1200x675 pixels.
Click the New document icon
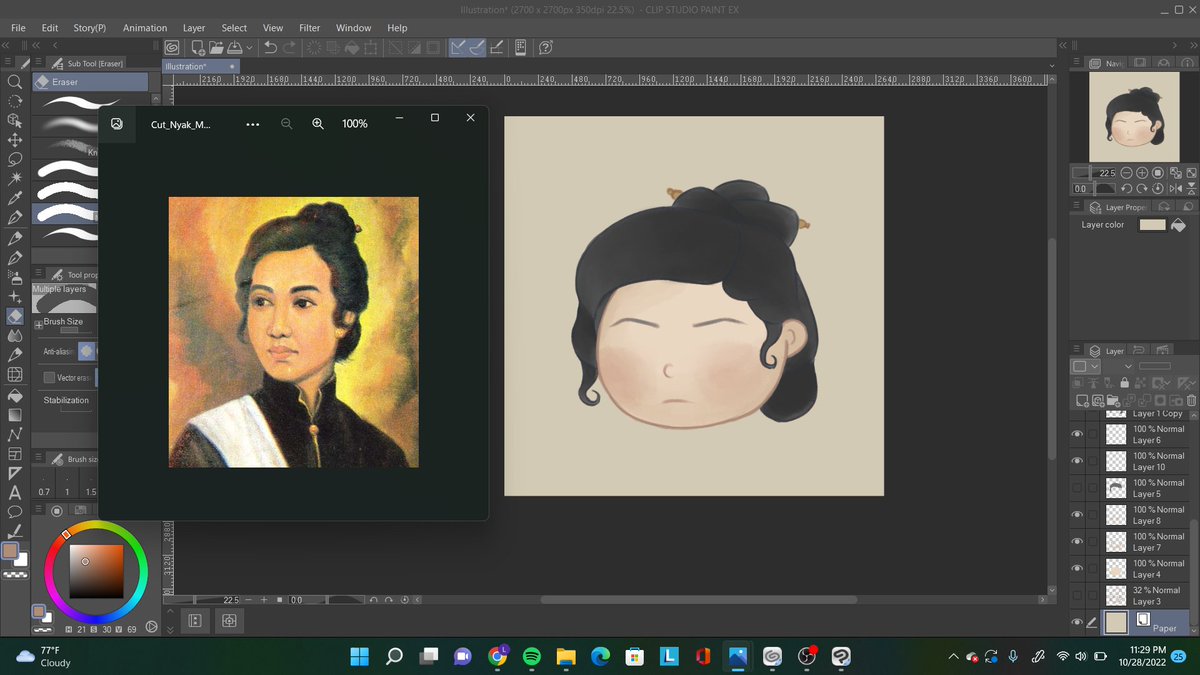(198, 47)
